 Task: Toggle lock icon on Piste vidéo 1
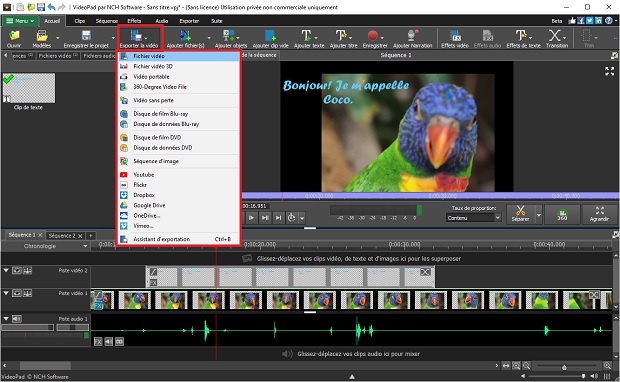(x=27, y=293)
